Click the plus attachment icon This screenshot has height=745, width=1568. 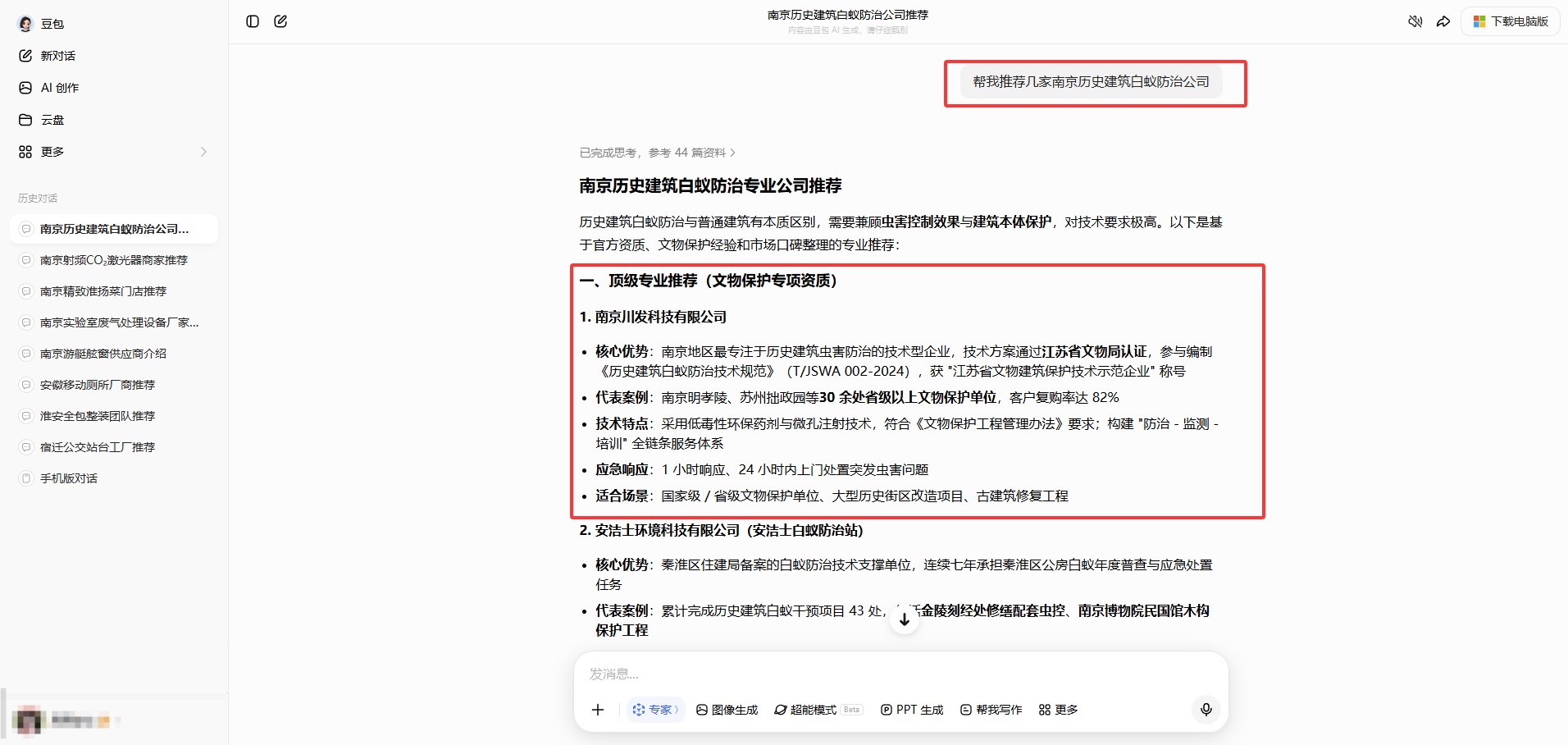(x=598, y=710)
